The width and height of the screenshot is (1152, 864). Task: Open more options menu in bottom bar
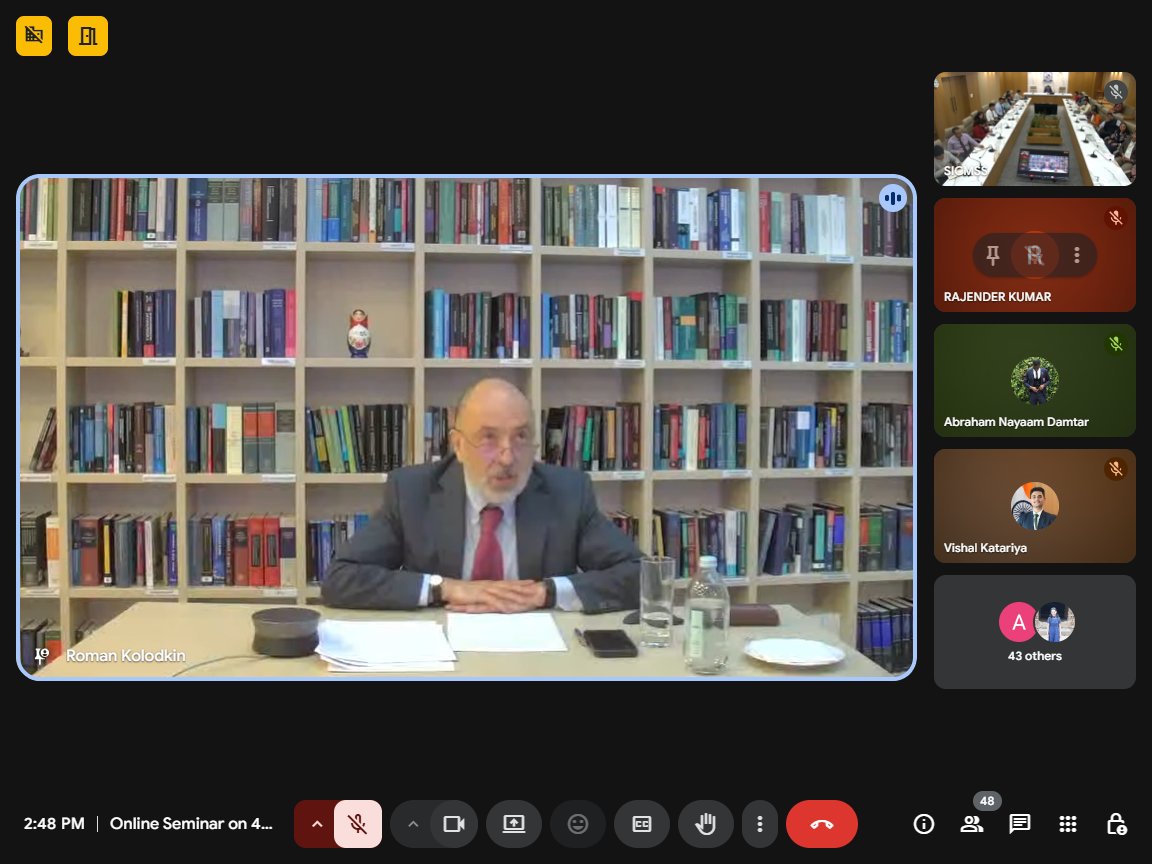pyautogui.click(x=760, y=824)
